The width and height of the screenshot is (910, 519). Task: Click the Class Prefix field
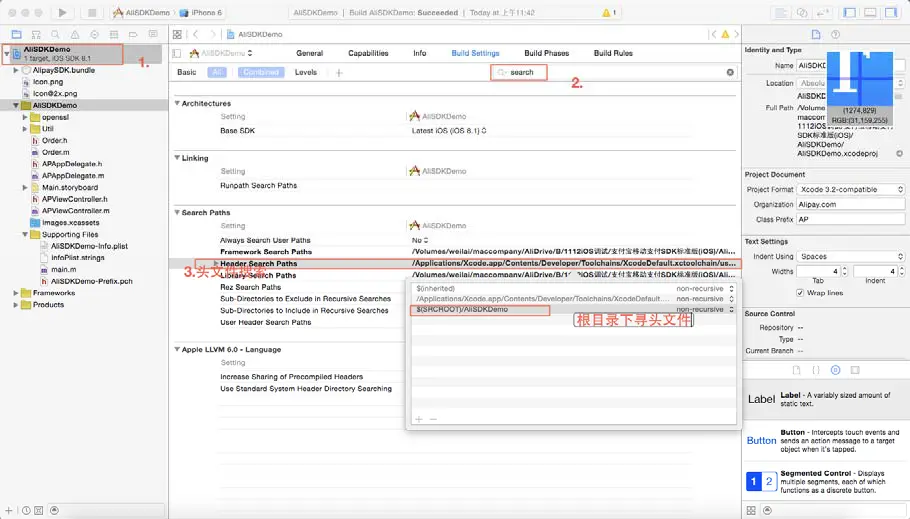coord(850,219)
